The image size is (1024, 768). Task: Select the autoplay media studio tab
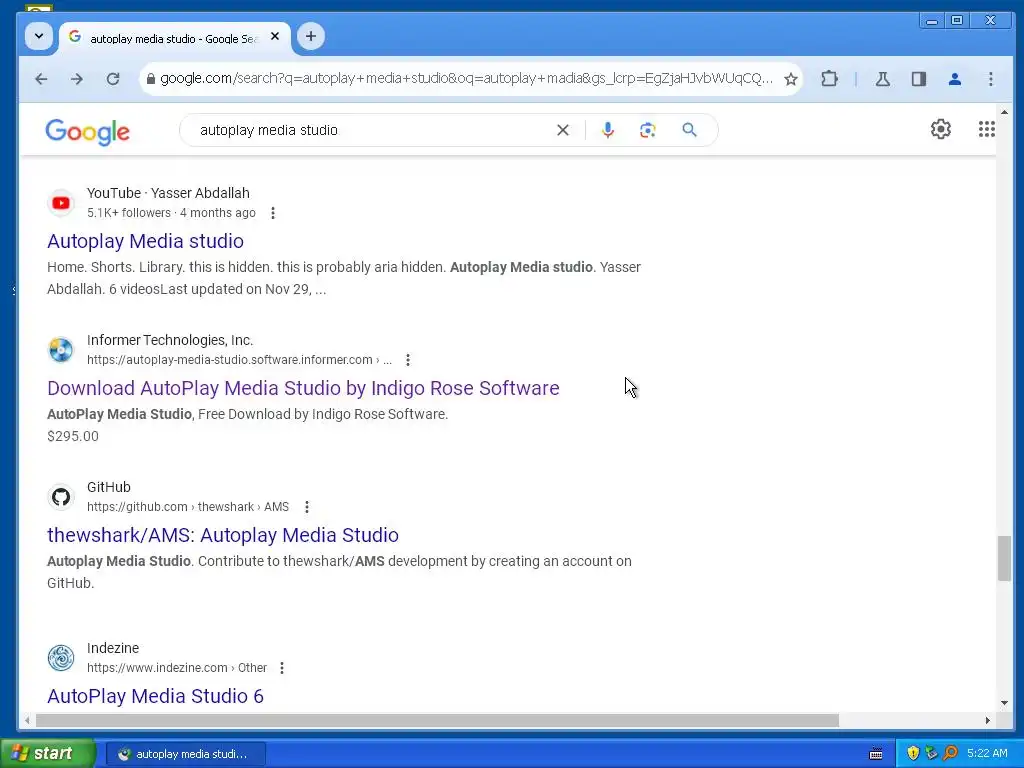pyautogui.click(x=172, y=39)
